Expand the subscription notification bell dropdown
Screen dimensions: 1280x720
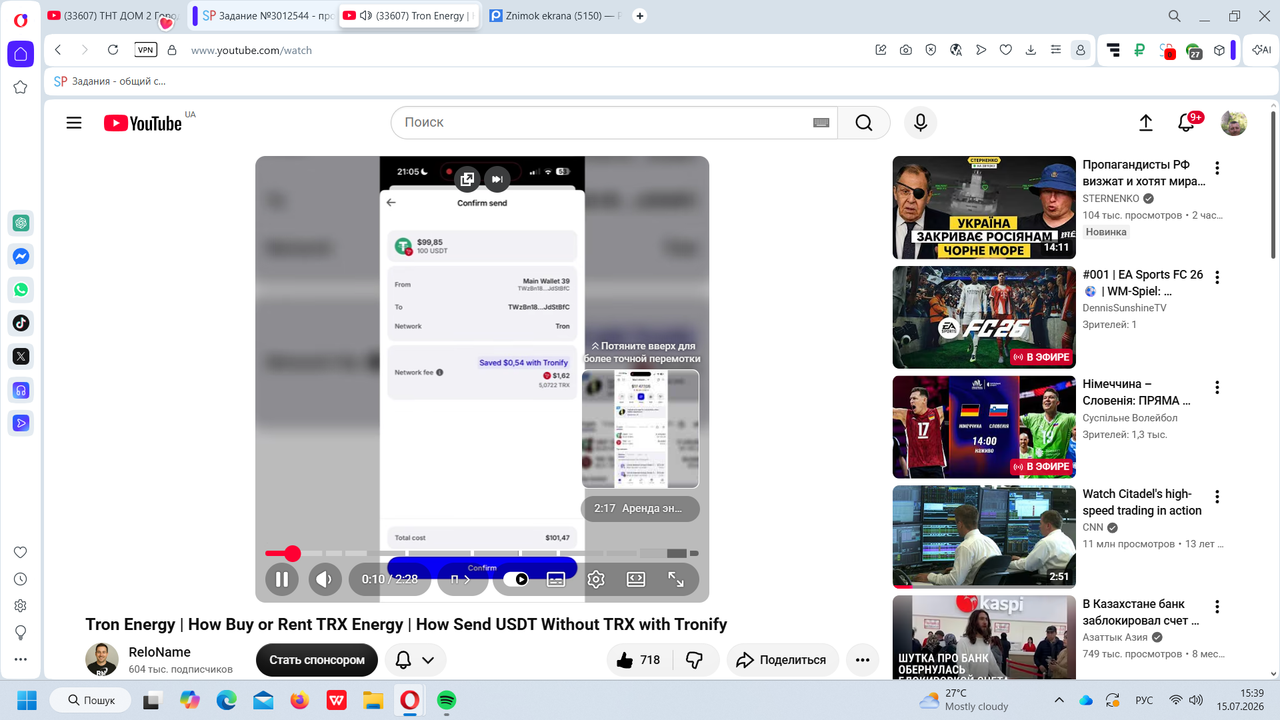[x=415, y=660]
